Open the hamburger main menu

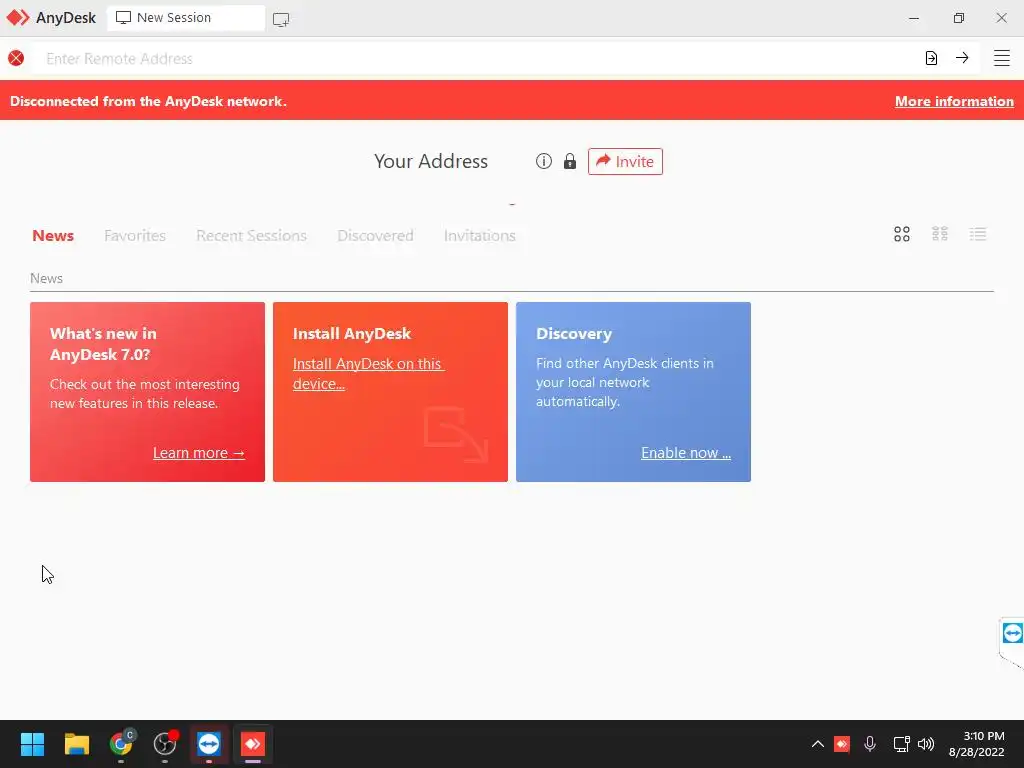pos(1002,58)
